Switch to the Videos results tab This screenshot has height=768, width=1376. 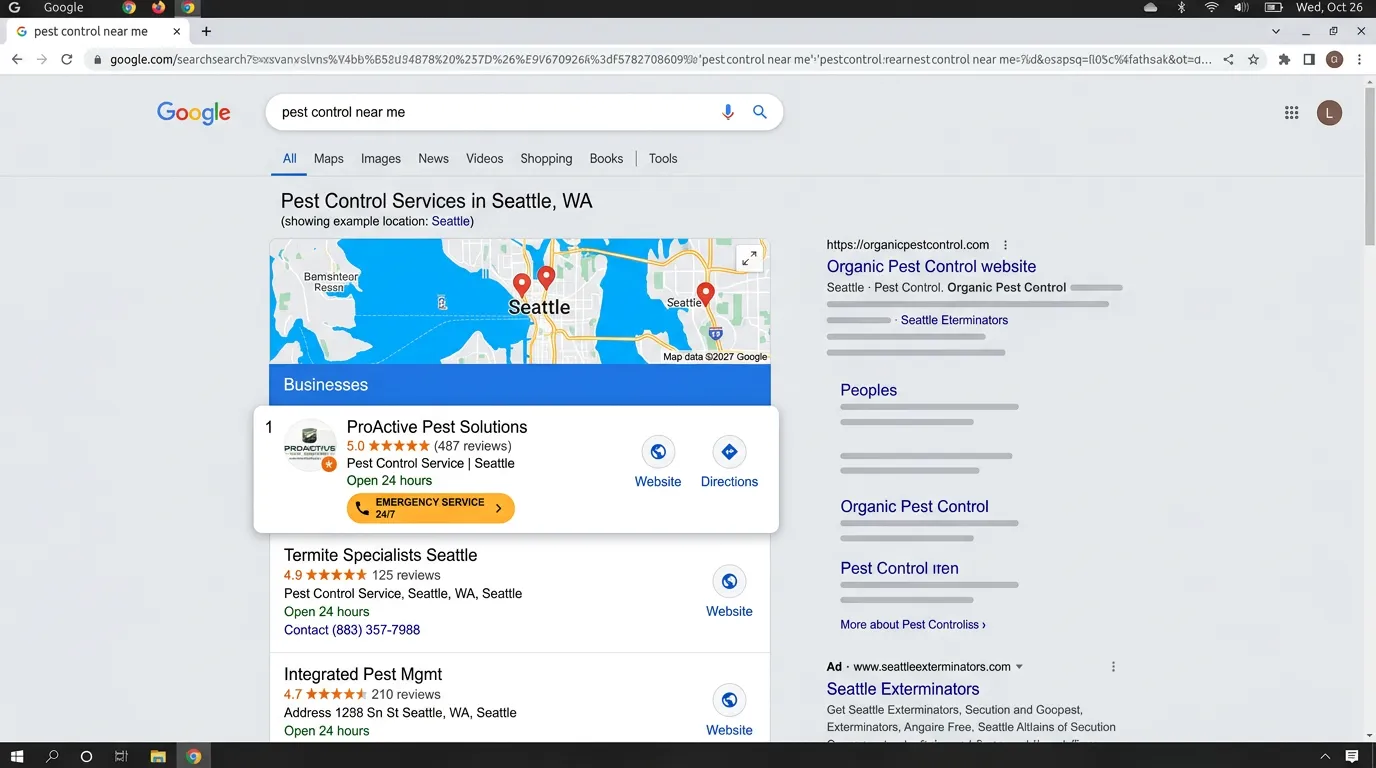click(485, 158)
